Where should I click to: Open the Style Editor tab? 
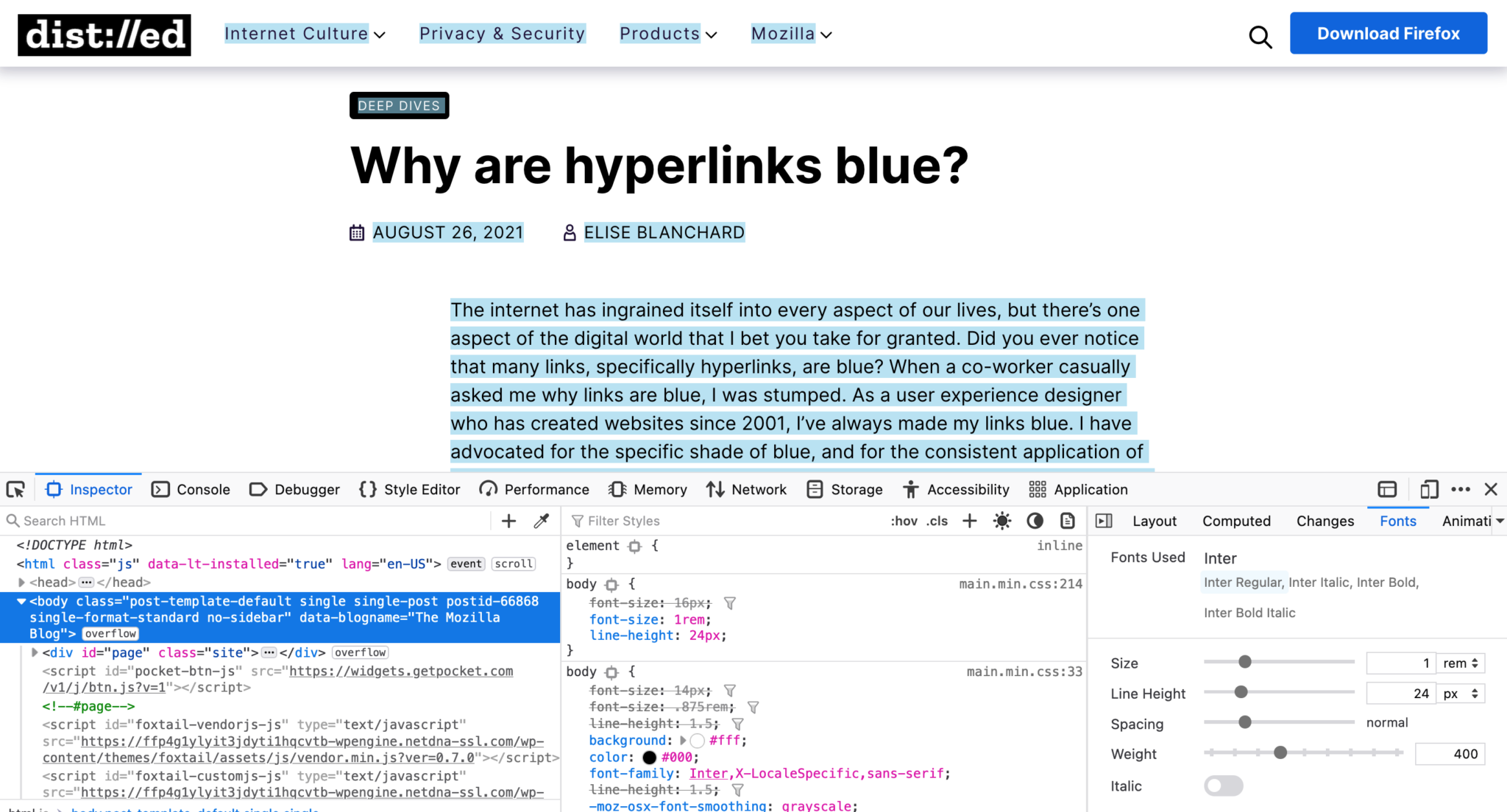(409, 490)
